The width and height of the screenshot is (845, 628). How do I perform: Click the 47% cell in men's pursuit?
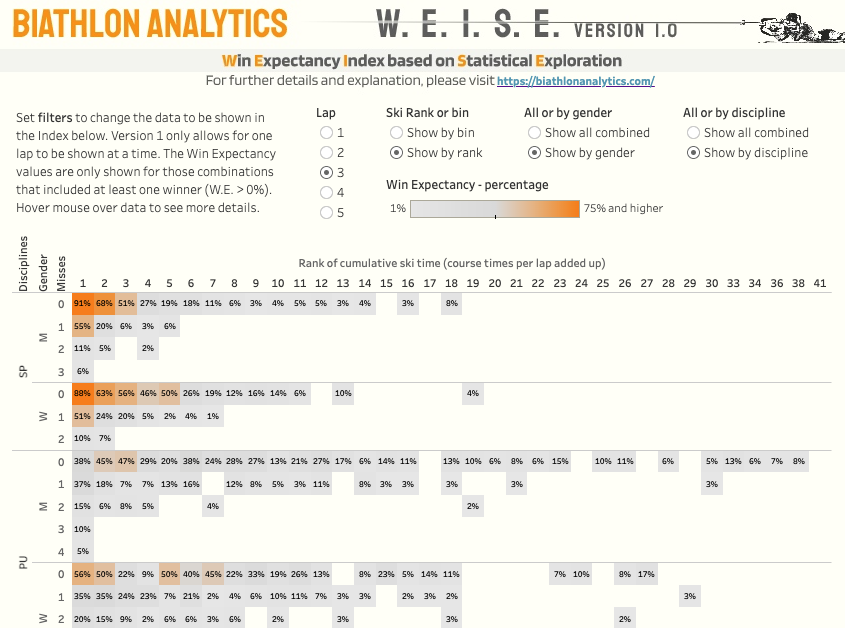[x=125, y=461]
